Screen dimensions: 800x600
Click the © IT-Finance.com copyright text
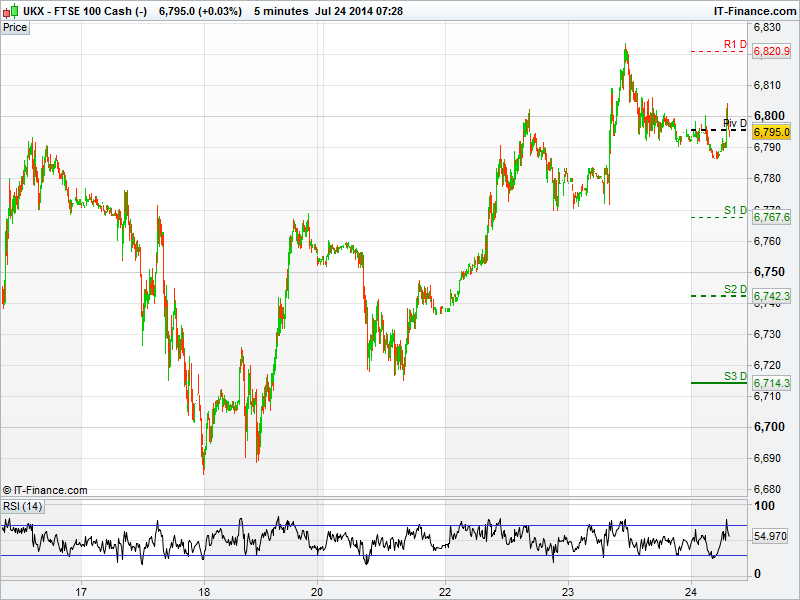coord(45,490)
